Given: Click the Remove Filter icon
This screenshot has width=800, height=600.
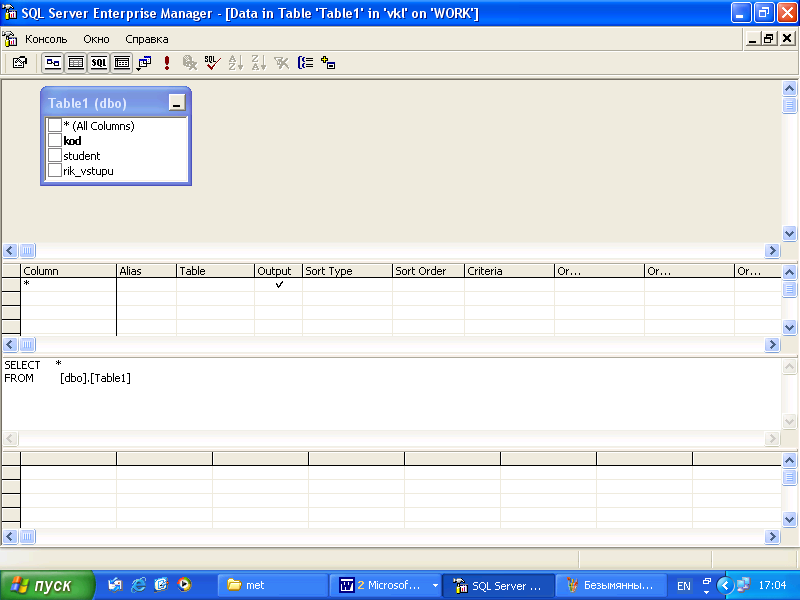Looking at the screenshot, I should 281,63.
